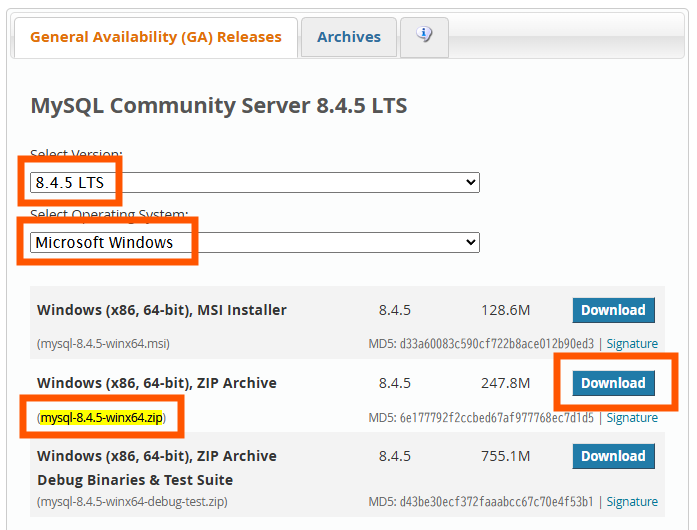Click the Windows MSI Installer title text
This screenshot has height=530, width=697.
coord(162,310)
